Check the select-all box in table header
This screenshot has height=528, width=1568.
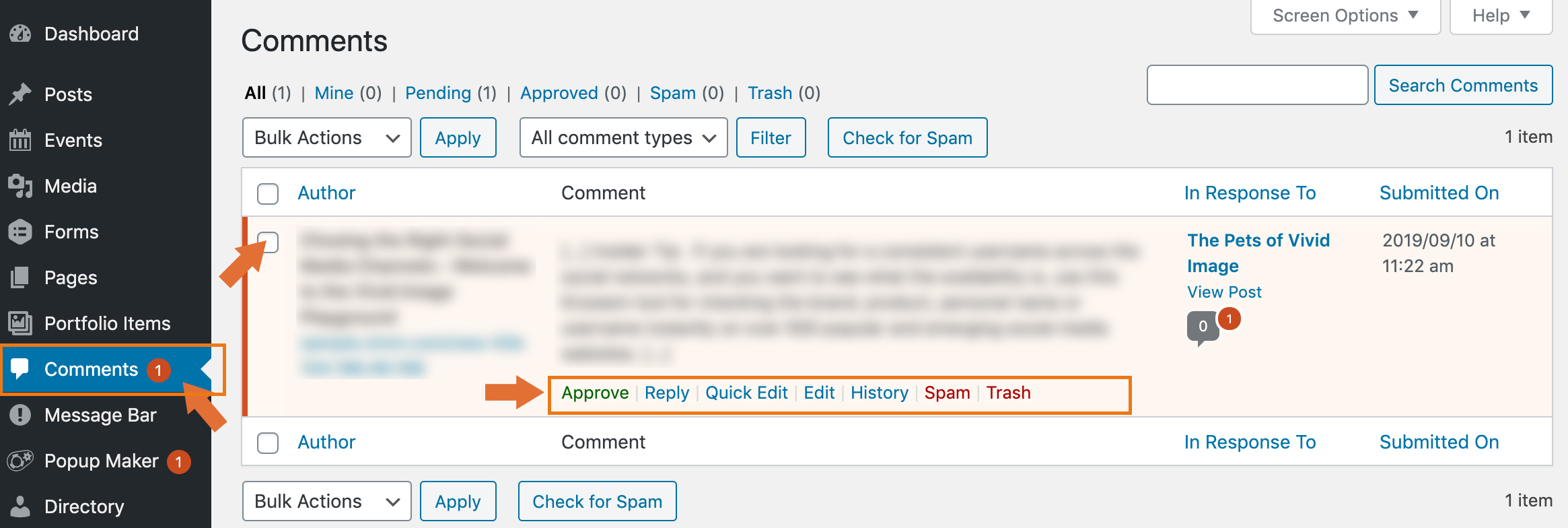click(268, 194)
